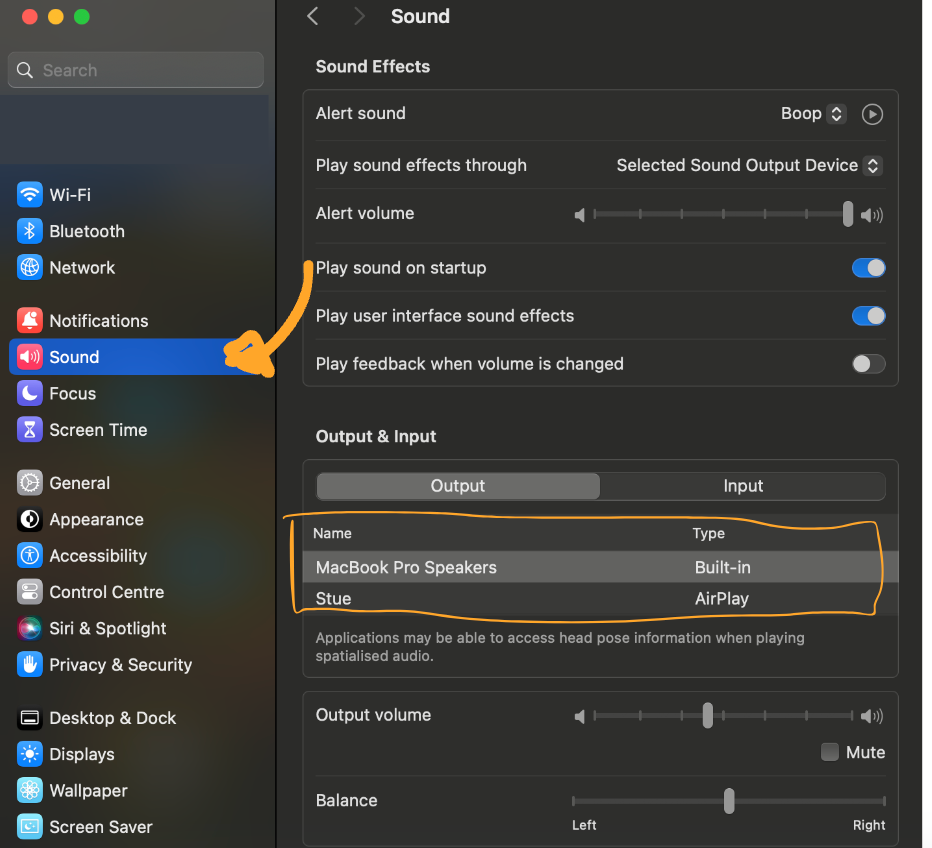The height and width of the screenshot is (848, 932).
Task: Open the Boop alert sound dropdown
Action: (x=813, y=114)
